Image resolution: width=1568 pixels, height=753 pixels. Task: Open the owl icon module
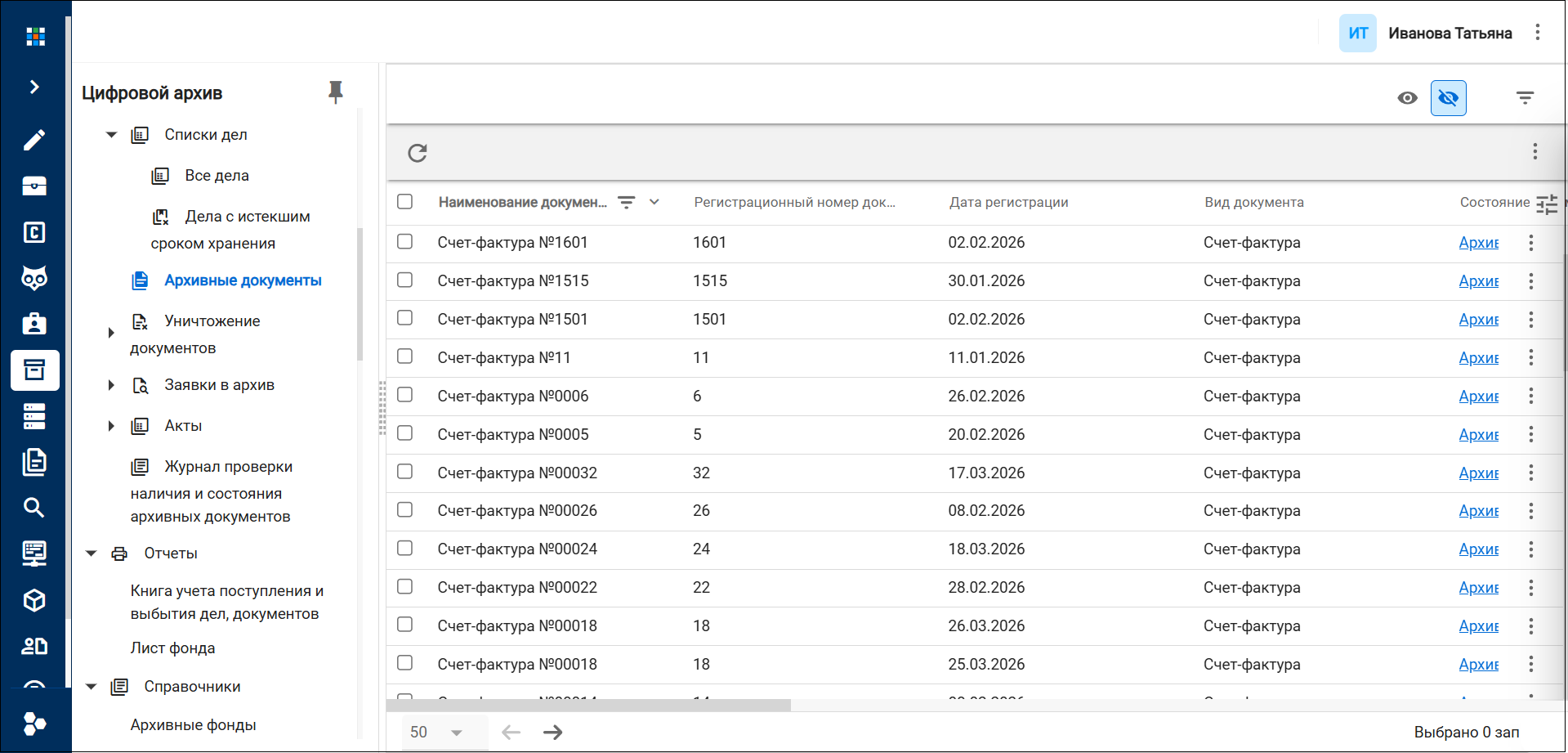34,278
